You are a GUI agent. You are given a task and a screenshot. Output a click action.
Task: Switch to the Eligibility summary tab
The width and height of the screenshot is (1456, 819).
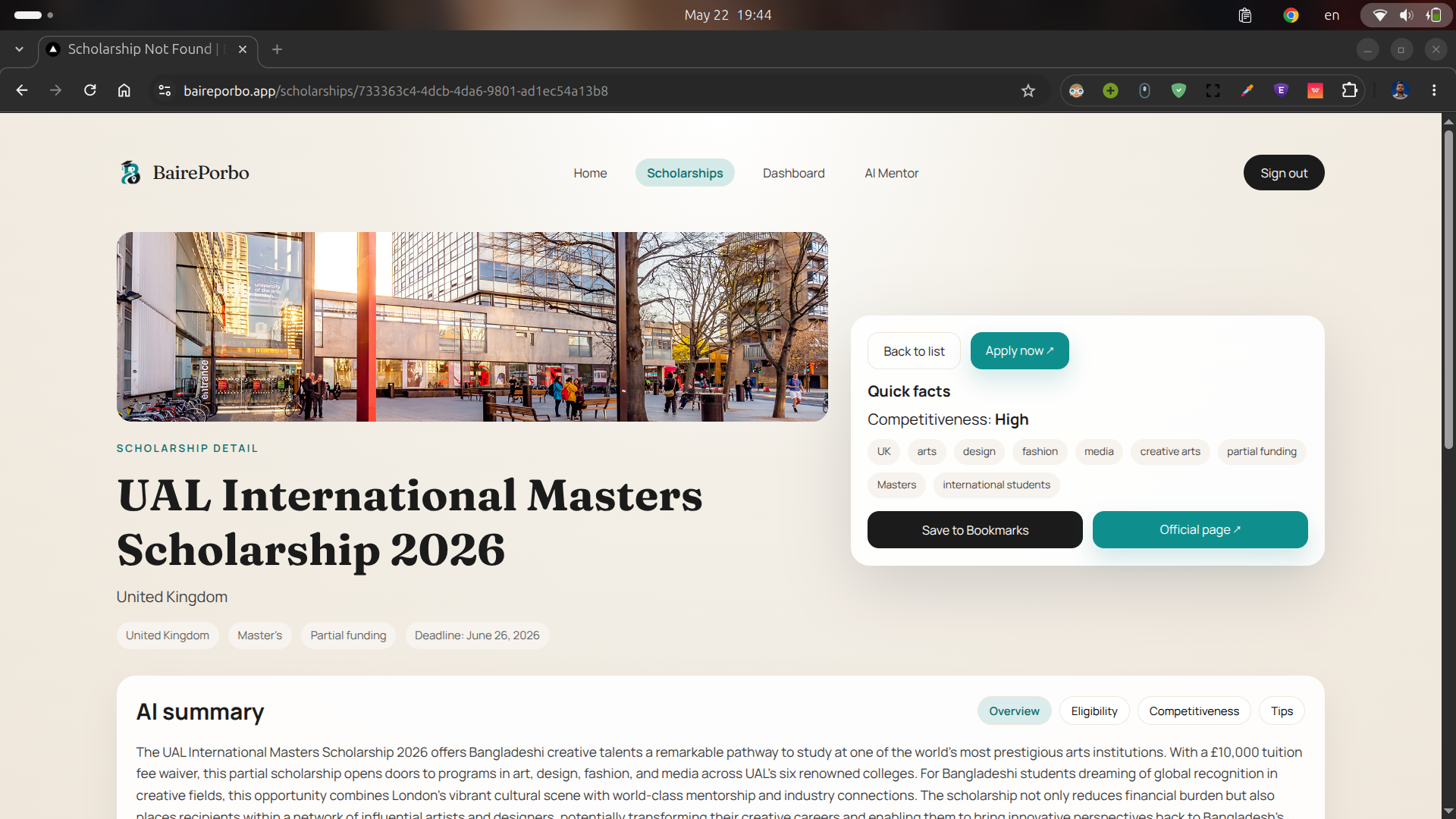pyautogui.click(x=1094, y=711)
